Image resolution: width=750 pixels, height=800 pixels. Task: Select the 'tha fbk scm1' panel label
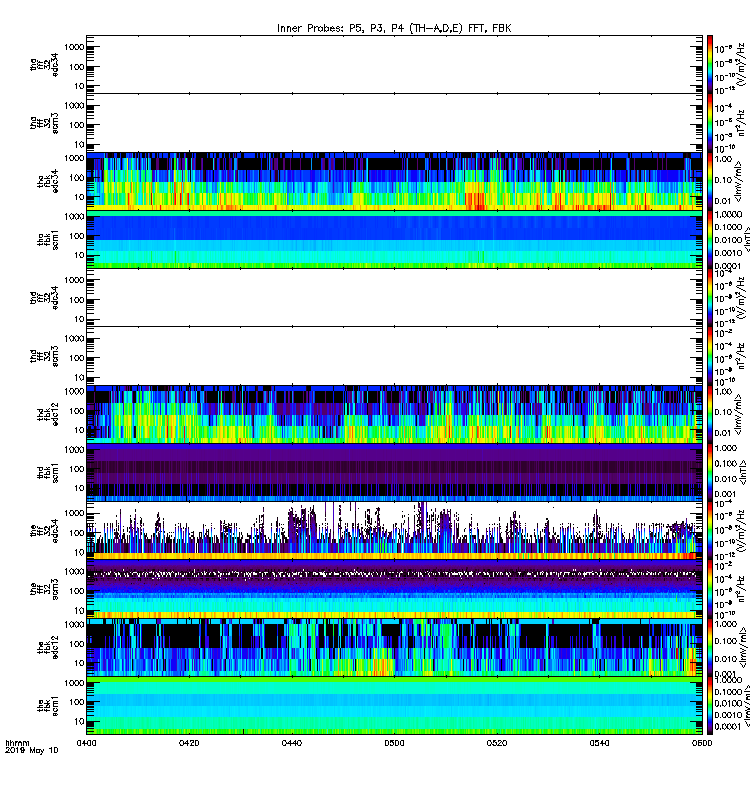tap(47, 240)
